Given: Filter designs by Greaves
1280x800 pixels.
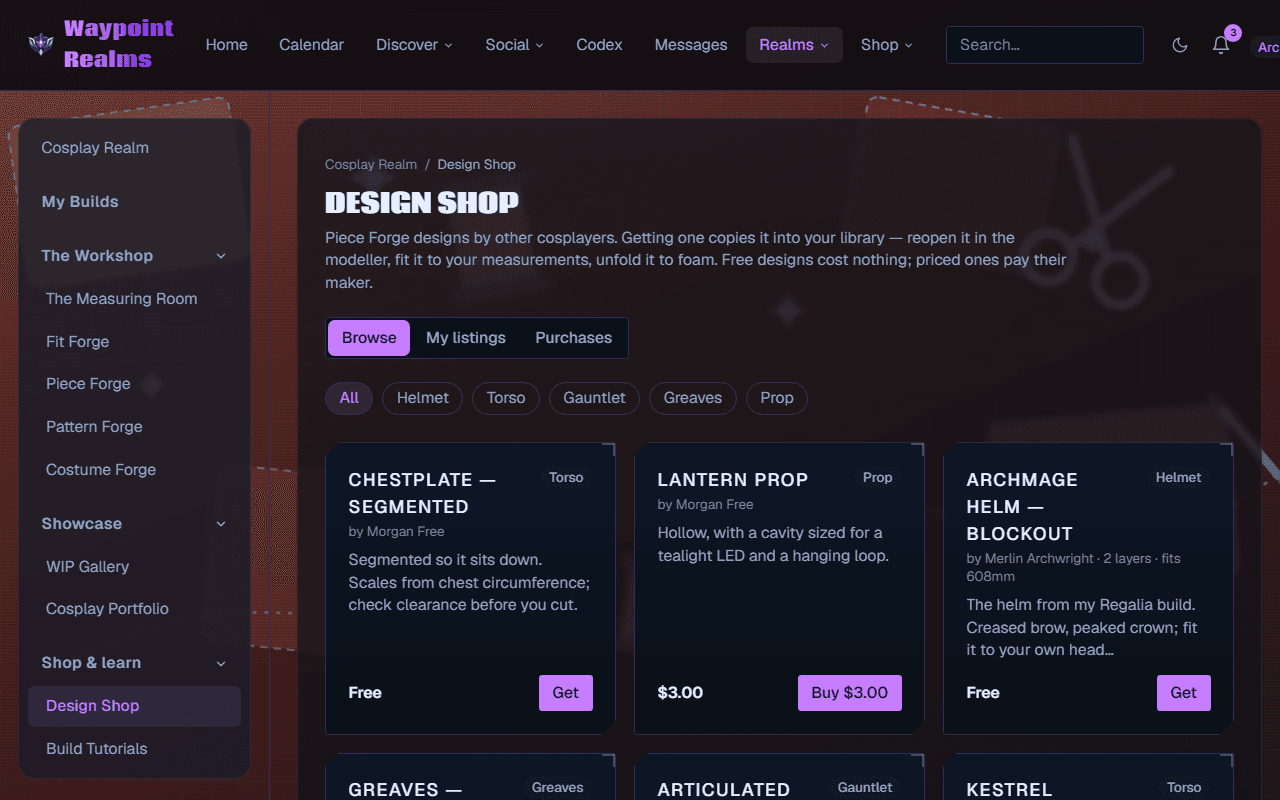Looking at the screenshot, I should tap(693, 398).
